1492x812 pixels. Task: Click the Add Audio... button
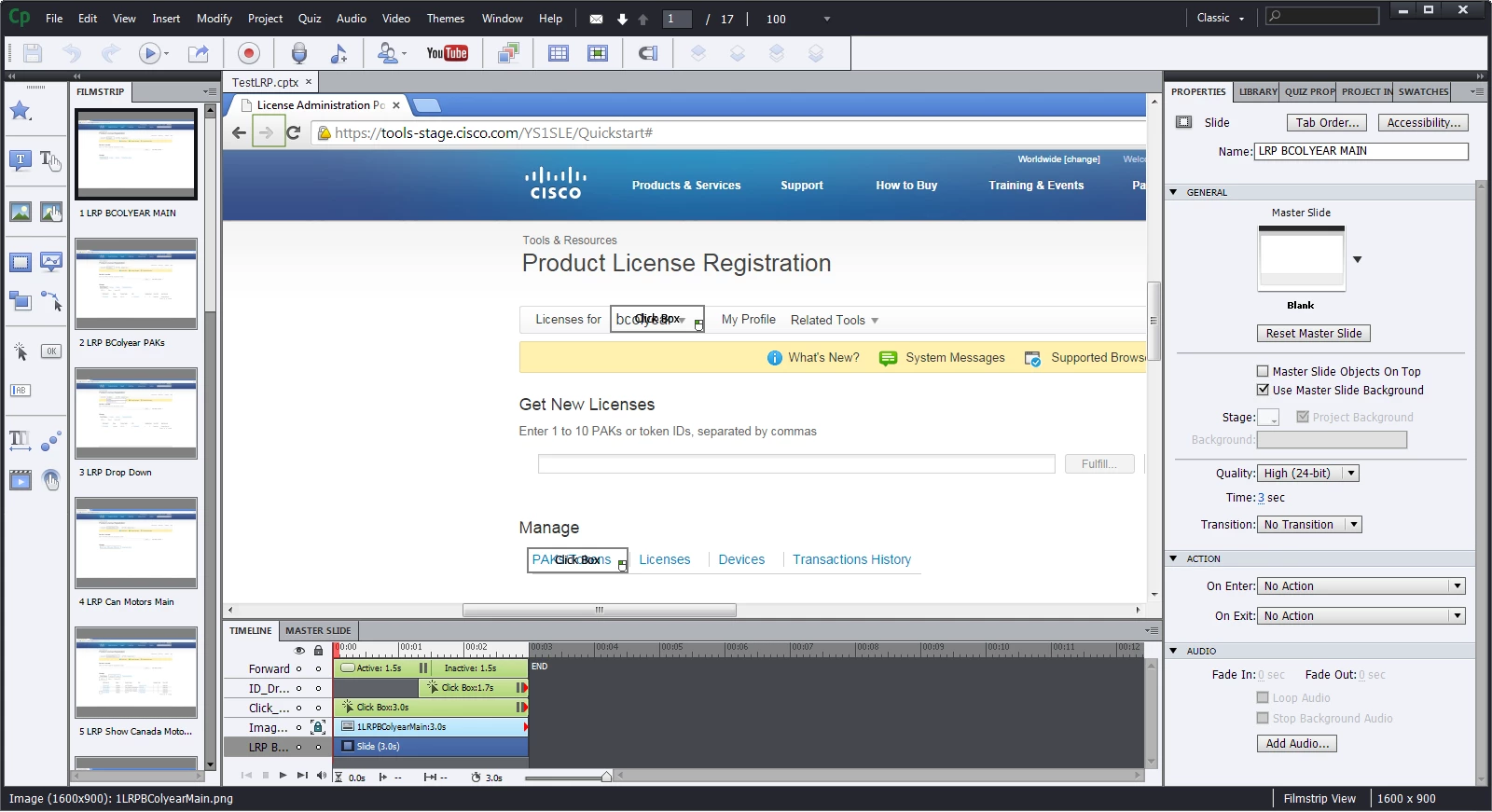click(x=1297, y=743)
